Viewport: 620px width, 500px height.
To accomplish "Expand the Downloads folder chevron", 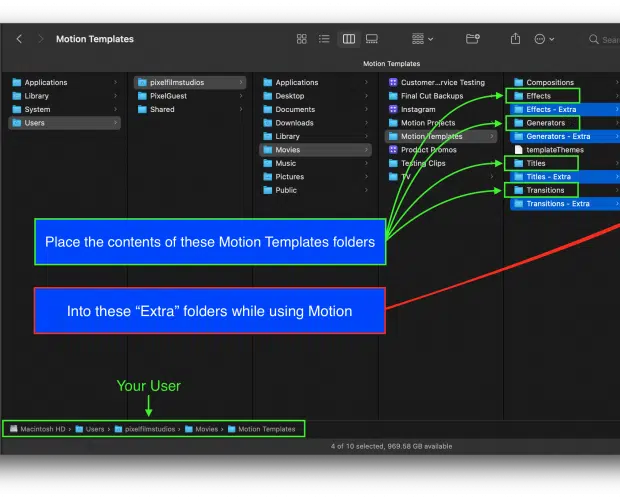I will click(366, 123).
